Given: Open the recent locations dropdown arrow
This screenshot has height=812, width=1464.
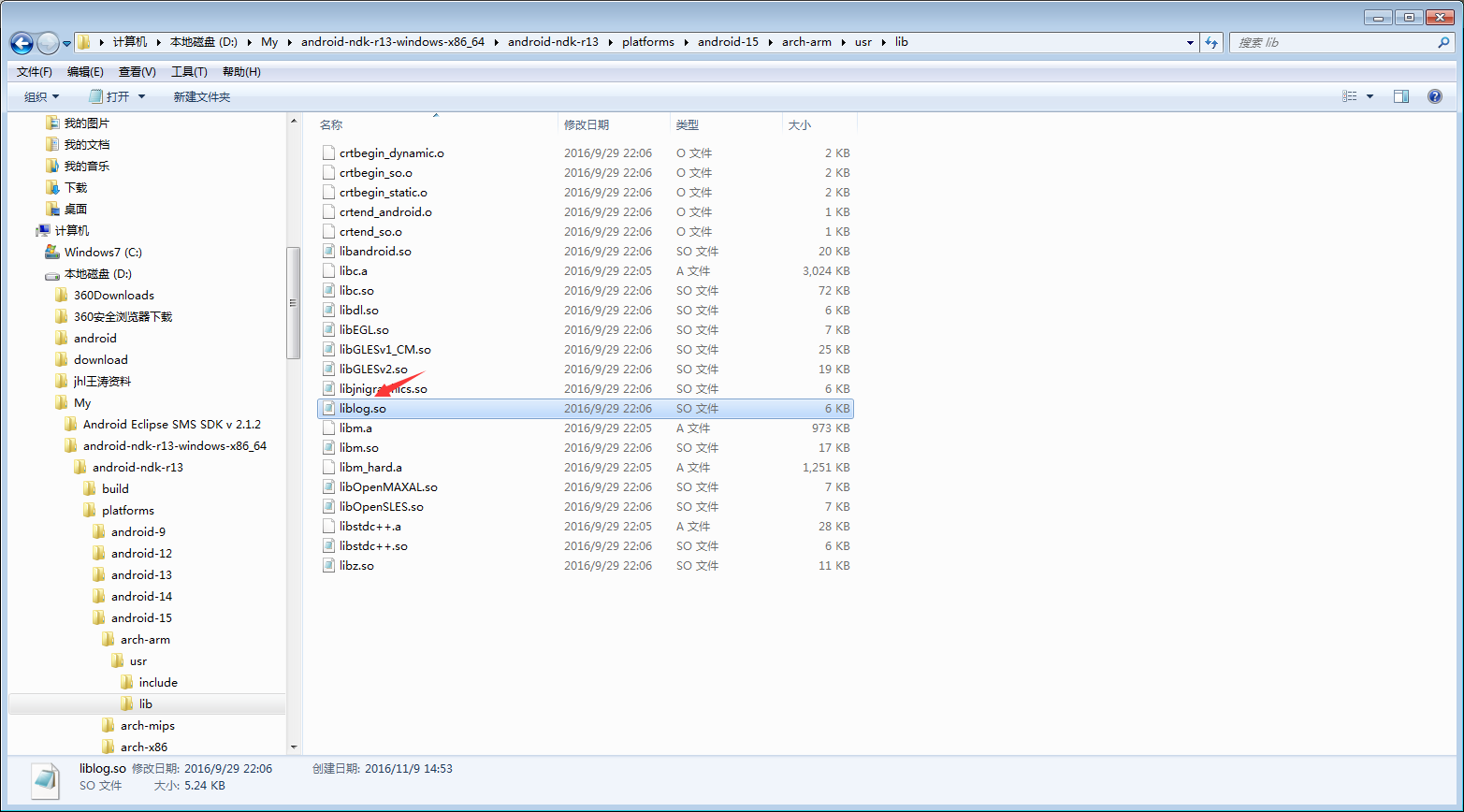Looking at the screenshot, I should [67, 44].
